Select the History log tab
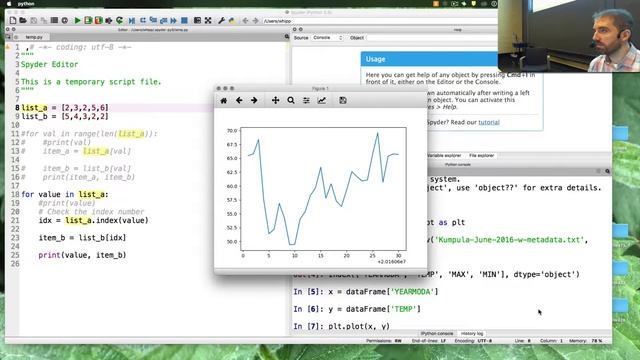The image size is (640, 360). [472, 333]
